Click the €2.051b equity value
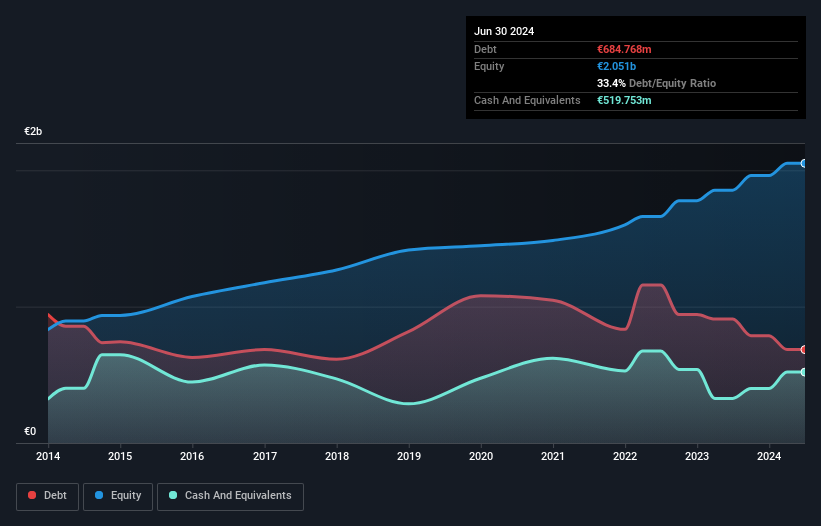This screenshot has width=821, height=526. coord(616,66)
